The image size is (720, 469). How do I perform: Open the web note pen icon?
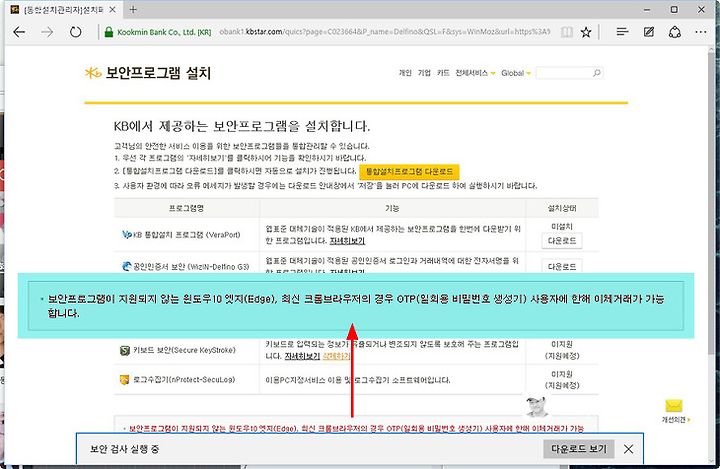pos(649,32)
